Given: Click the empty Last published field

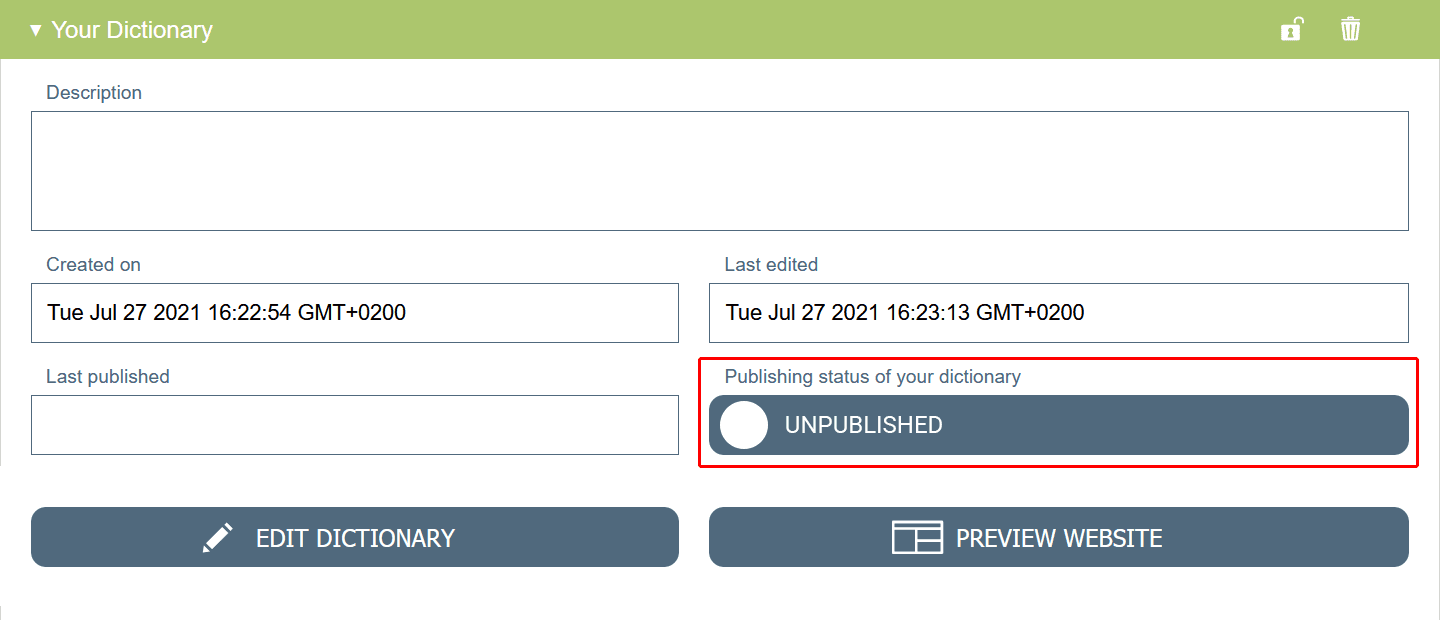Looking at the screenshot, I should (x=354, y=425).
